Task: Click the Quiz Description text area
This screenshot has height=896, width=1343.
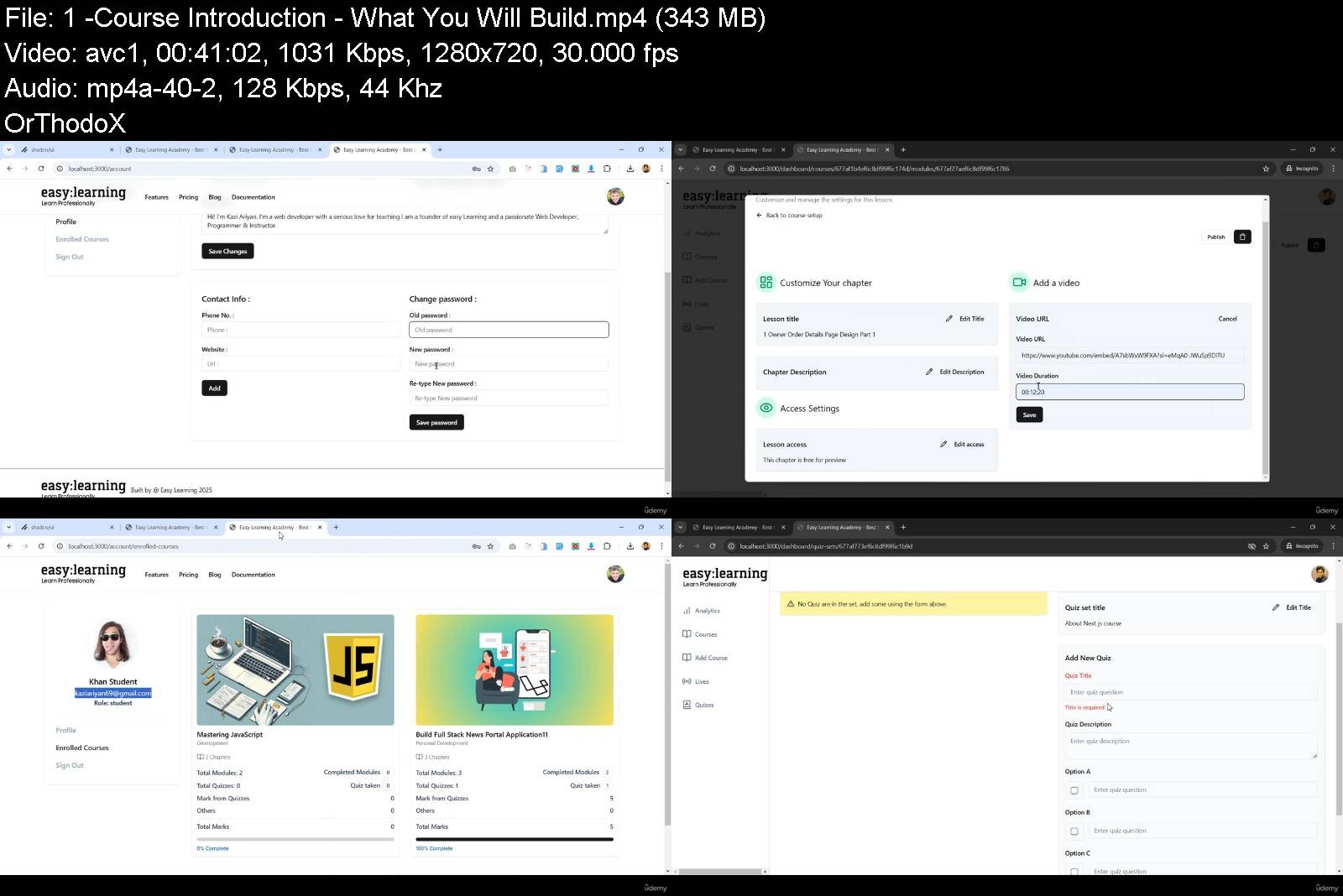Action: 1191,746
